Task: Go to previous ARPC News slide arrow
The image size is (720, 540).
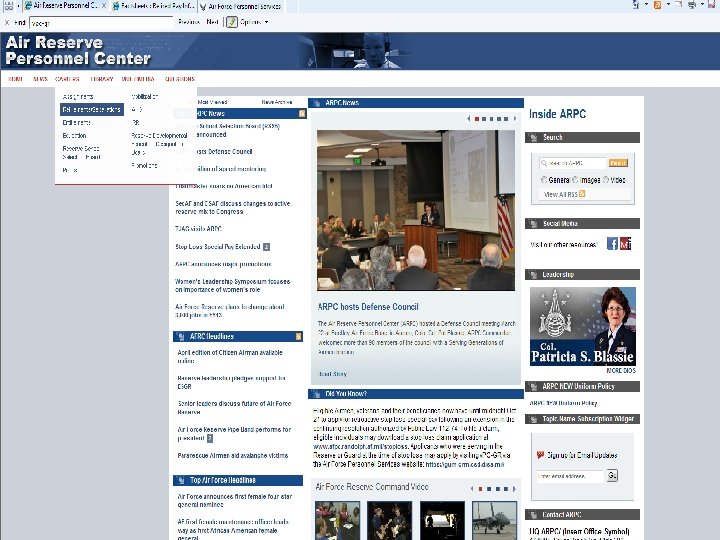Action: coord(468,118)
